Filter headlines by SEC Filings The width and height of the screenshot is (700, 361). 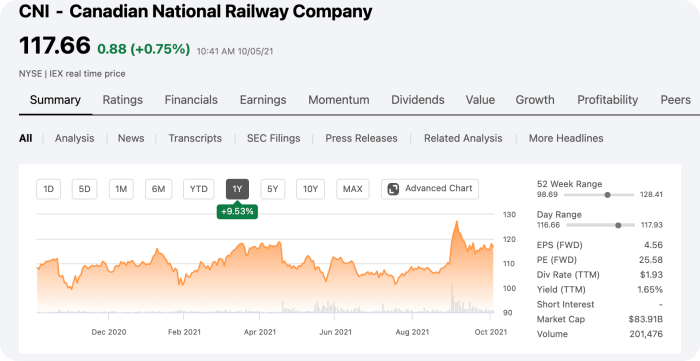pyautogui.click(x=274, y=138)
